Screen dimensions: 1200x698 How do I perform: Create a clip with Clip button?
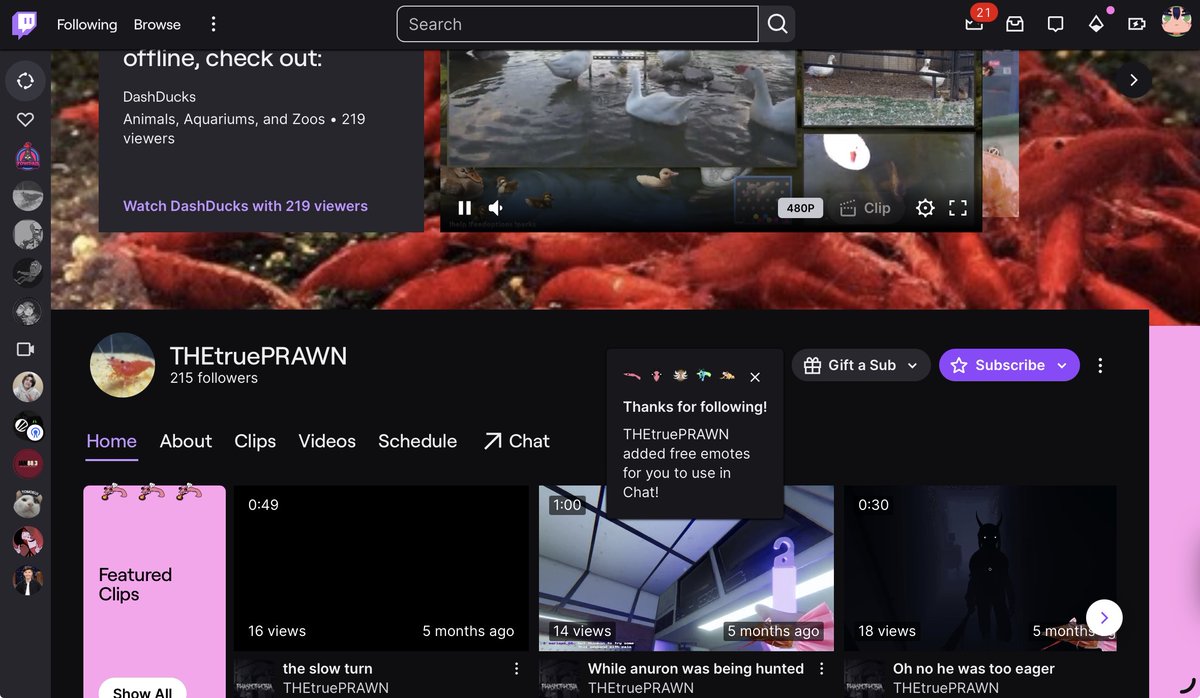865,208
